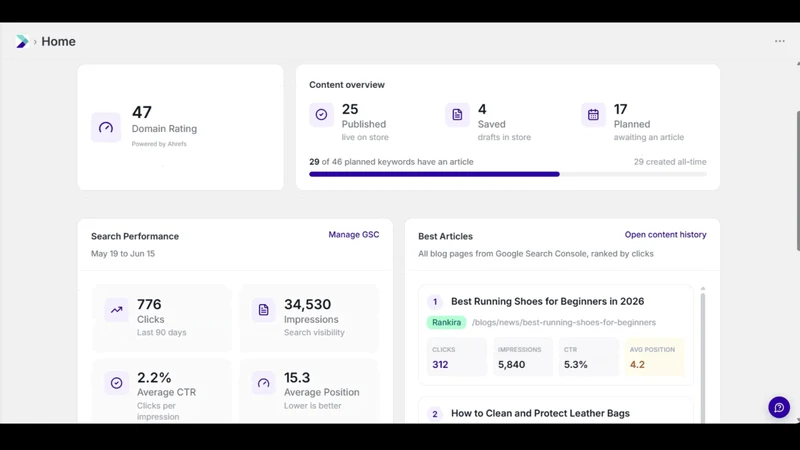Open How to Clean and Protect Leather Bags

[540, 413]
